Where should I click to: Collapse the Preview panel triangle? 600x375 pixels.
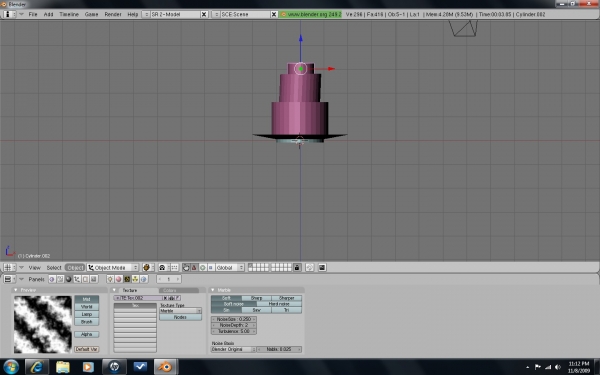[16, 290]
